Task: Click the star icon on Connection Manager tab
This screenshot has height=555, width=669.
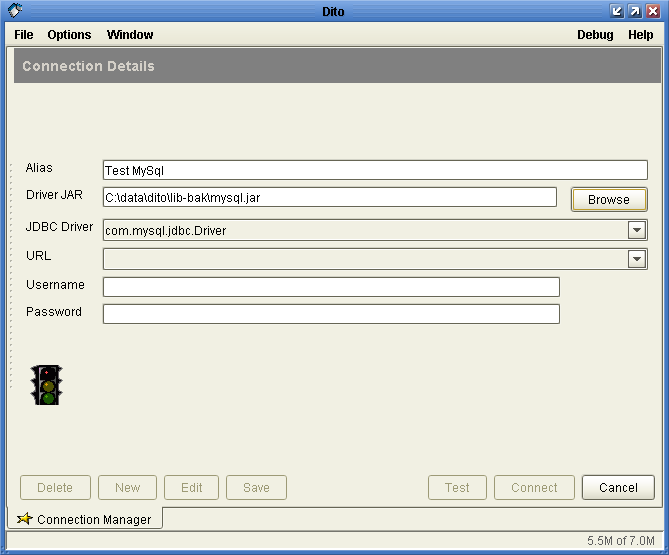Action: coord(25,519)
